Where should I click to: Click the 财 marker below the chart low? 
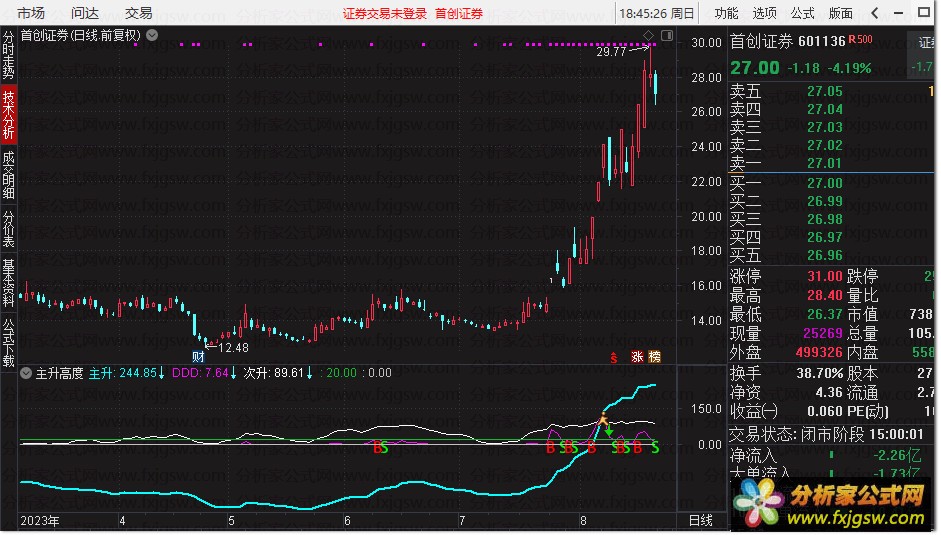[x=199, y=357]
